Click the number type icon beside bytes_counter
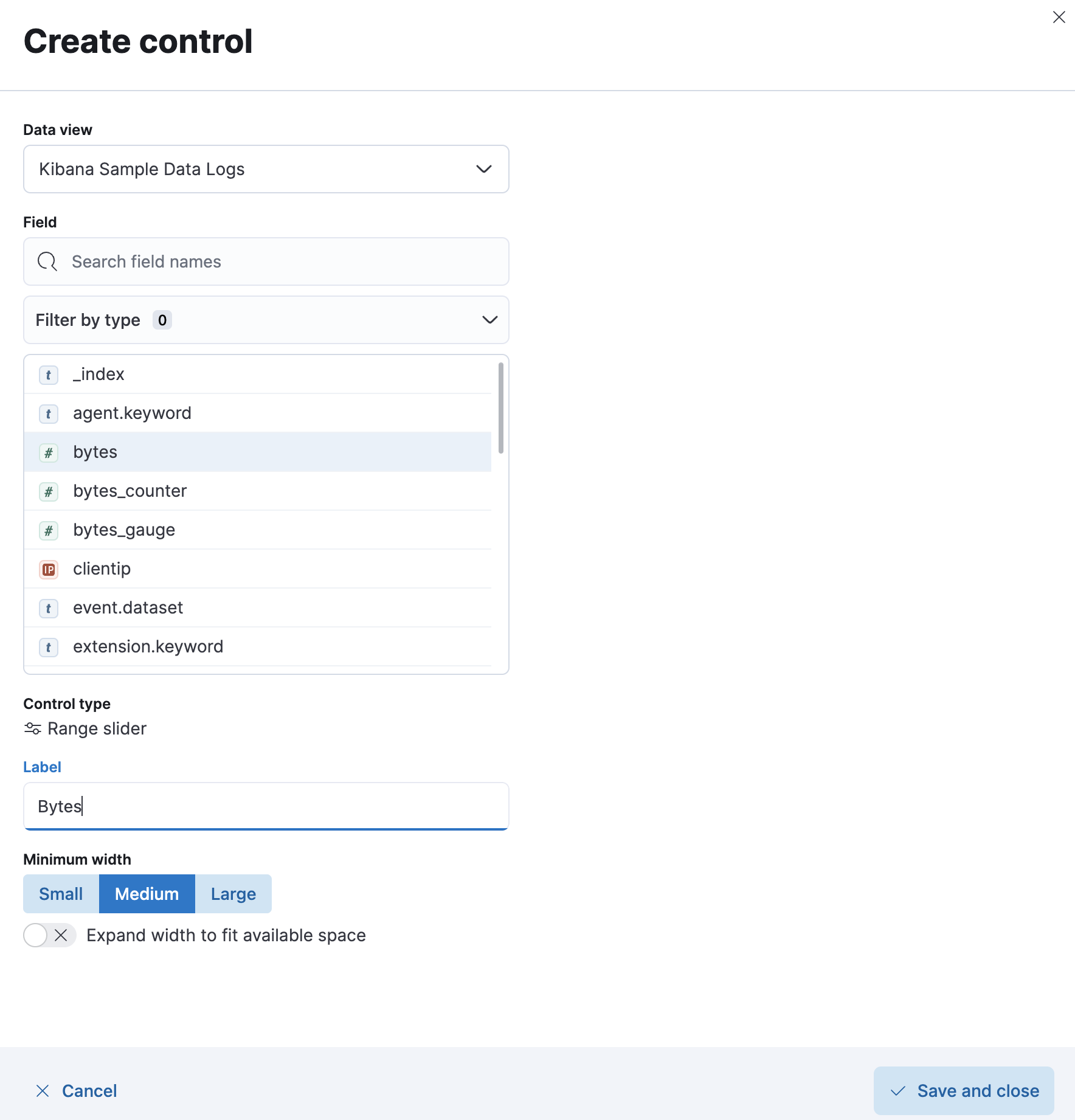The height and width of the screenshot is (1120, 1075). click(x=49, y=491)
